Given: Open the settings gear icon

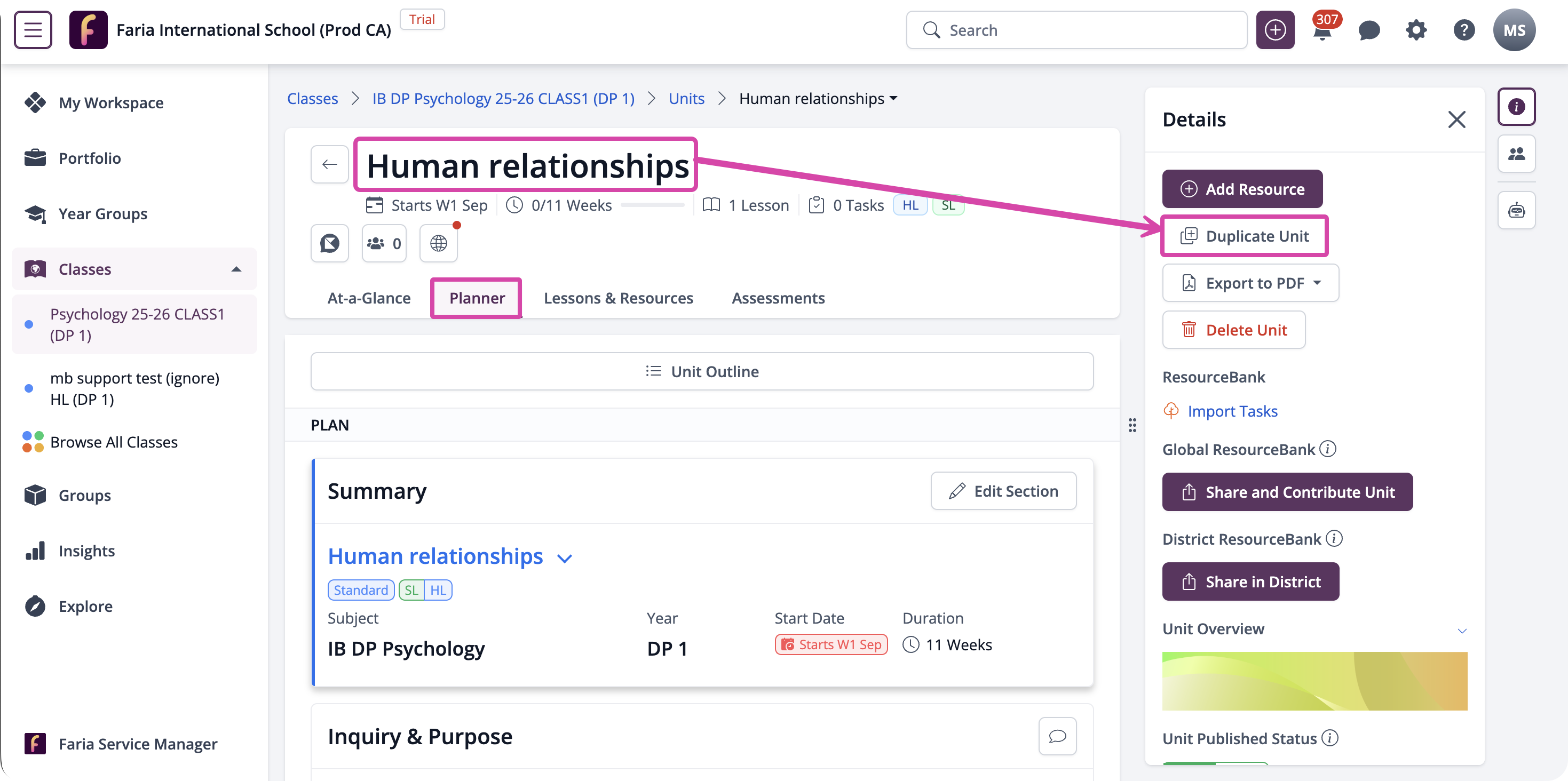Looking at the screenshot, I should 1416,30.
